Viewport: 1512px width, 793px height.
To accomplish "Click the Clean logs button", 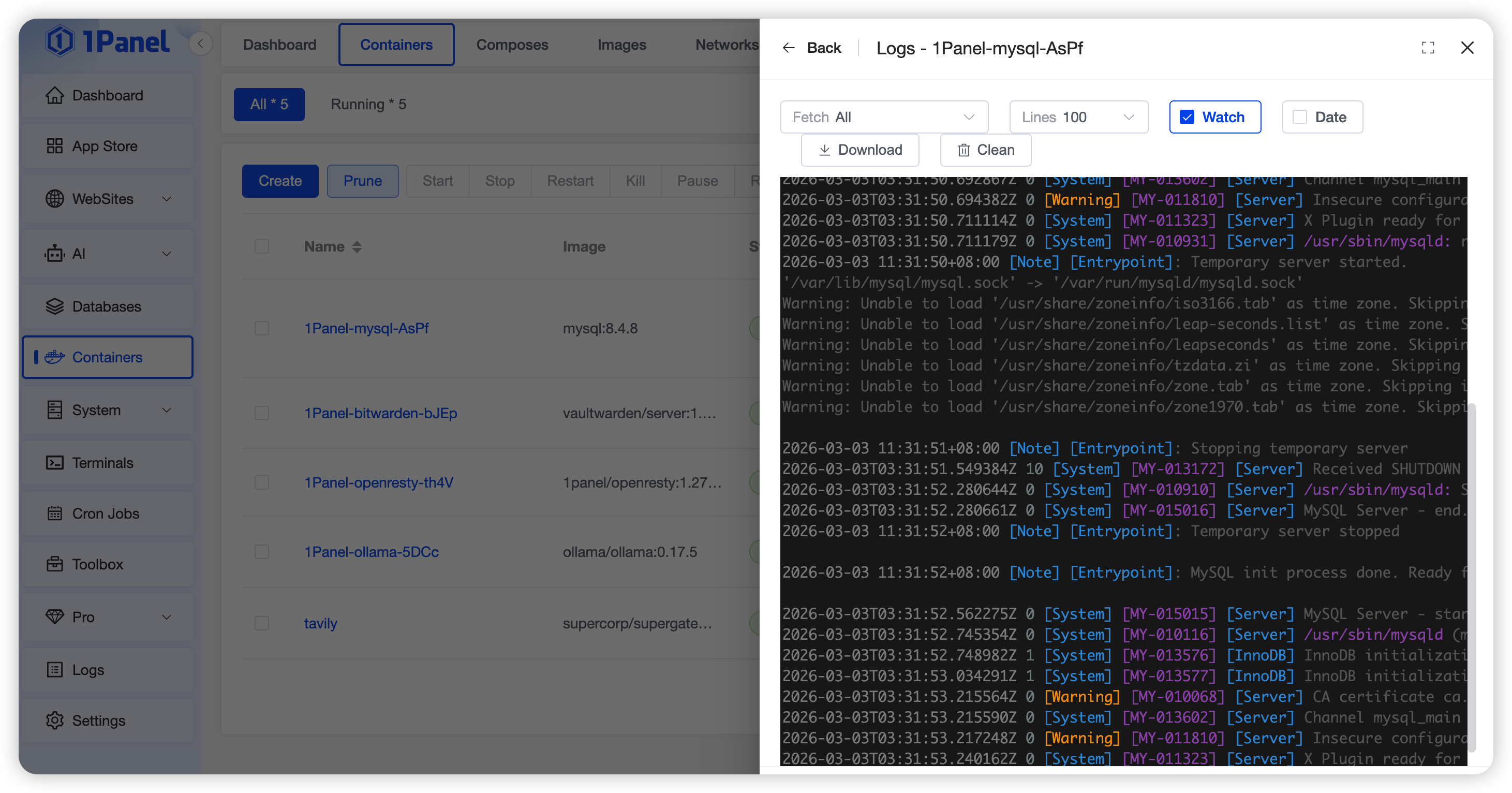I will click(986, 150).
